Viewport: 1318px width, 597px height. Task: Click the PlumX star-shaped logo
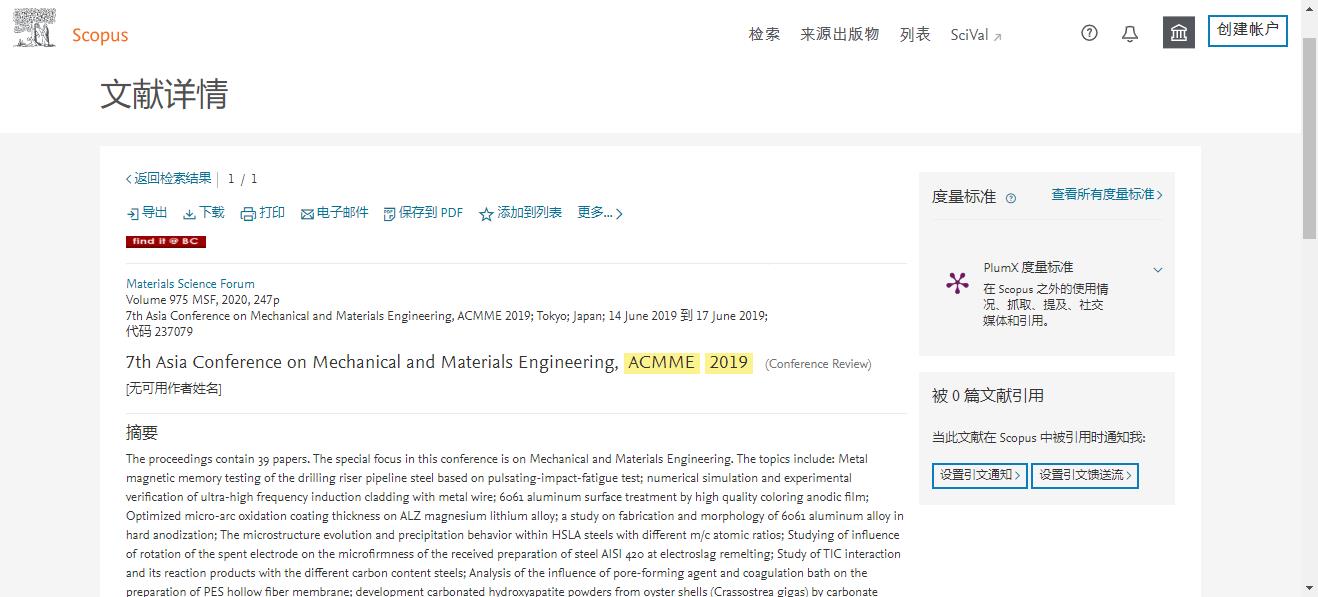pos(957,283)
